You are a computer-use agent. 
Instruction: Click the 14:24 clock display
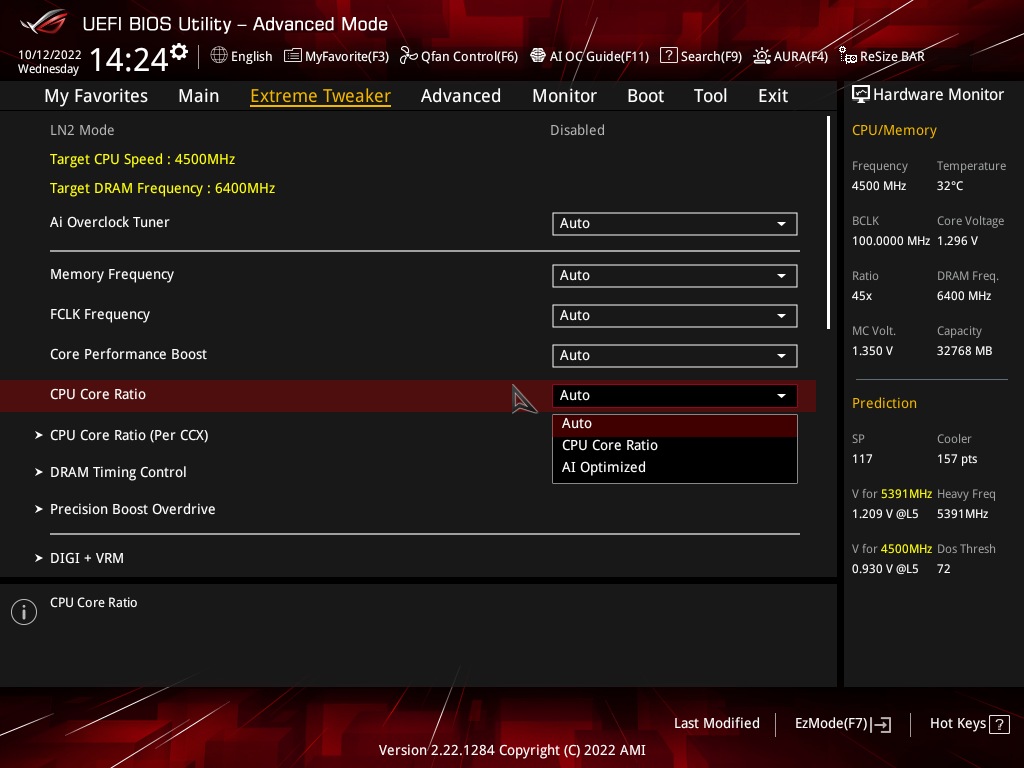pos(129,60)
